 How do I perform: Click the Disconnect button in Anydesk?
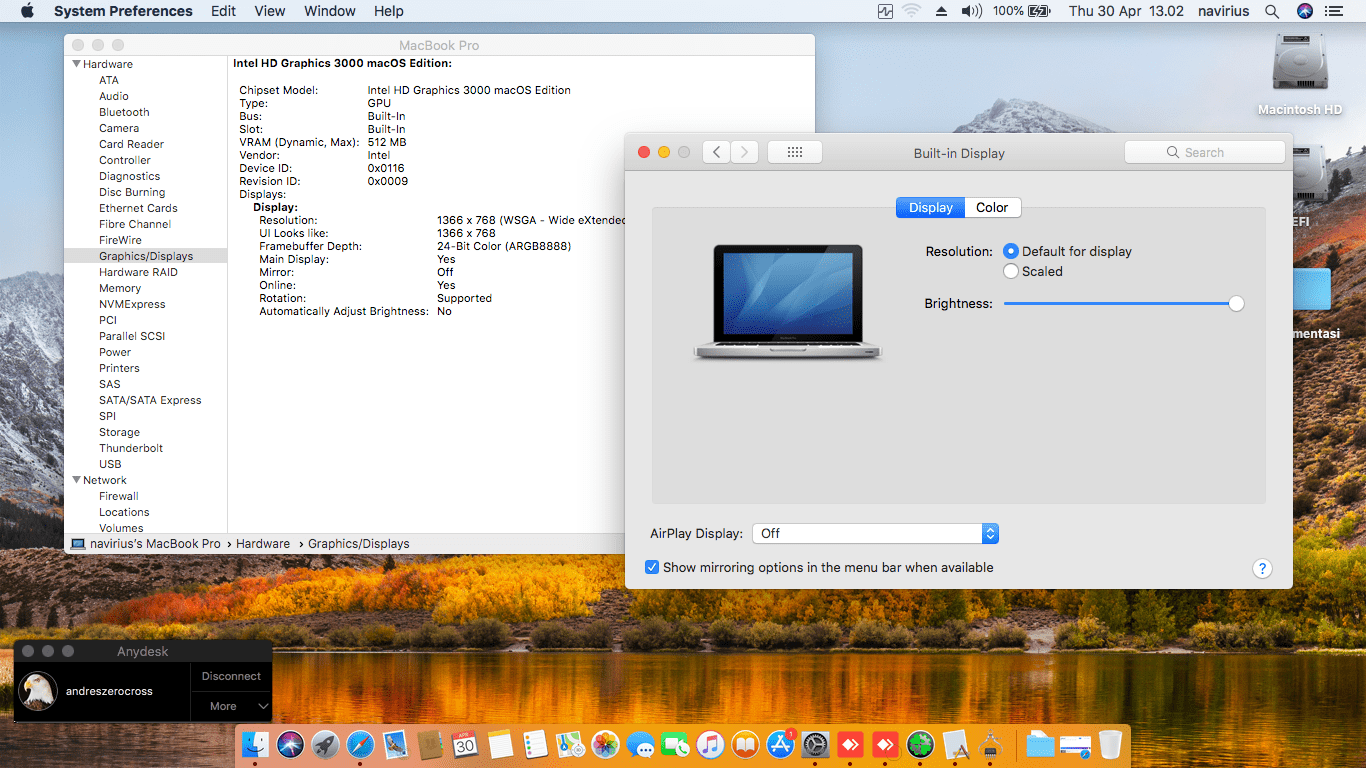coord(231,676)
